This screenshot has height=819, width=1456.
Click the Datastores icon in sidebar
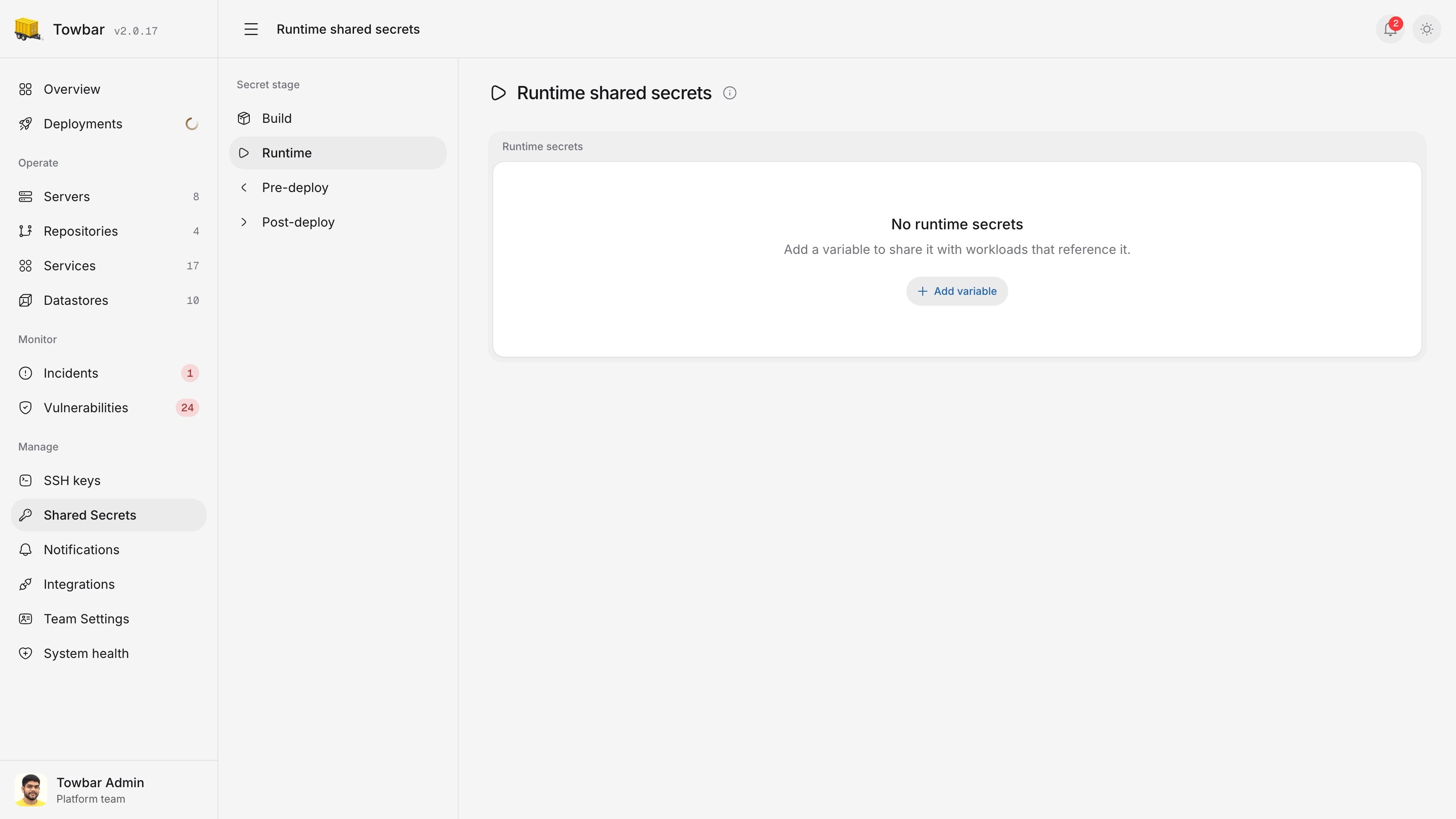(x=25, y=300)
